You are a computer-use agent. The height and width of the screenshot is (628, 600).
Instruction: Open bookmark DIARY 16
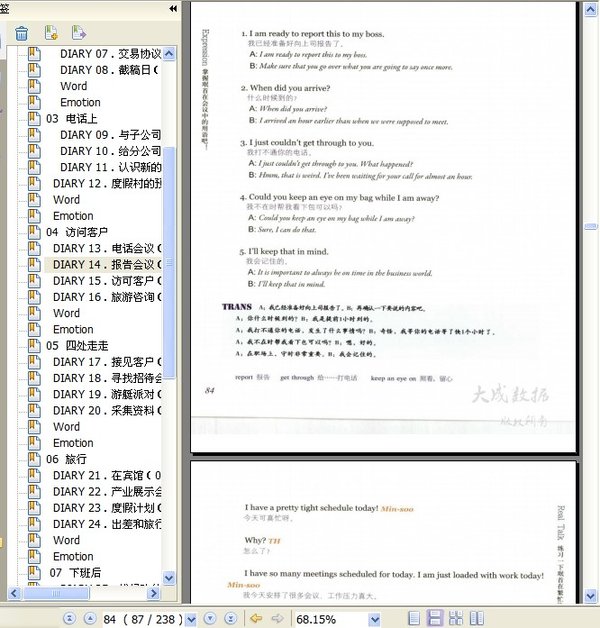coord(107,297)
